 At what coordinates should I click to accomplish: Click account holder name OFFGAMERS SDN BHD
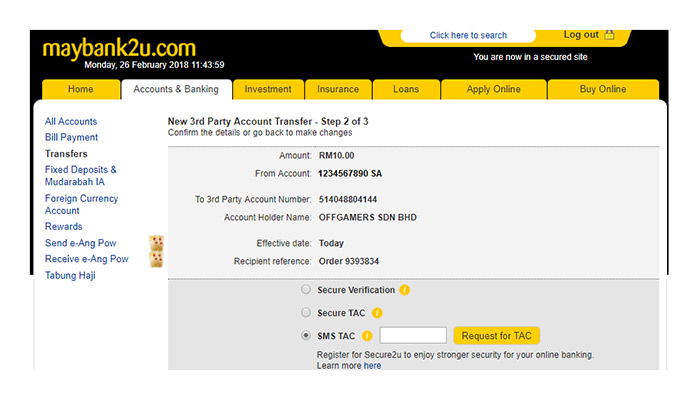(367, 217)
